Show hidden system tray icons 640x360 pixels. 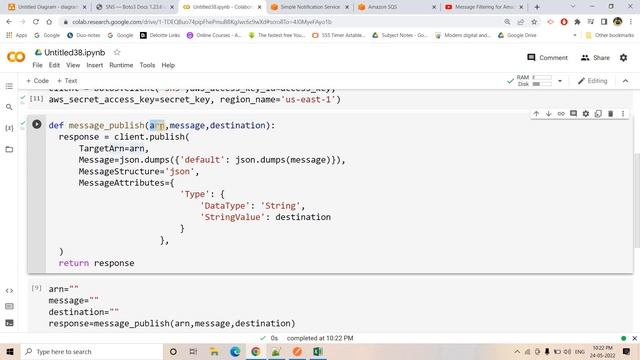[517, 351]
